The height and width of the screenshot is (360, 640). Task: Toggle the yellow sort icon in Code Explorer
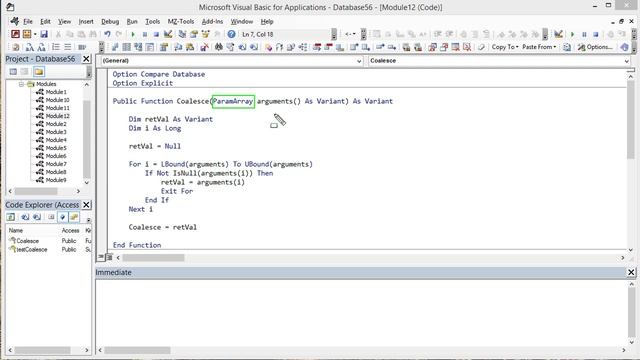[x=74, y=217]
